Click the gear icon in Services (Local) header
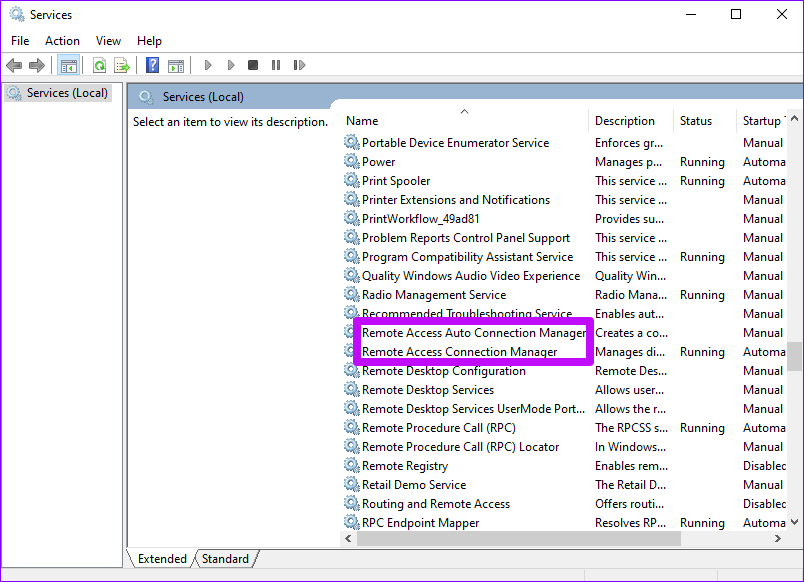 click(146, 97)
